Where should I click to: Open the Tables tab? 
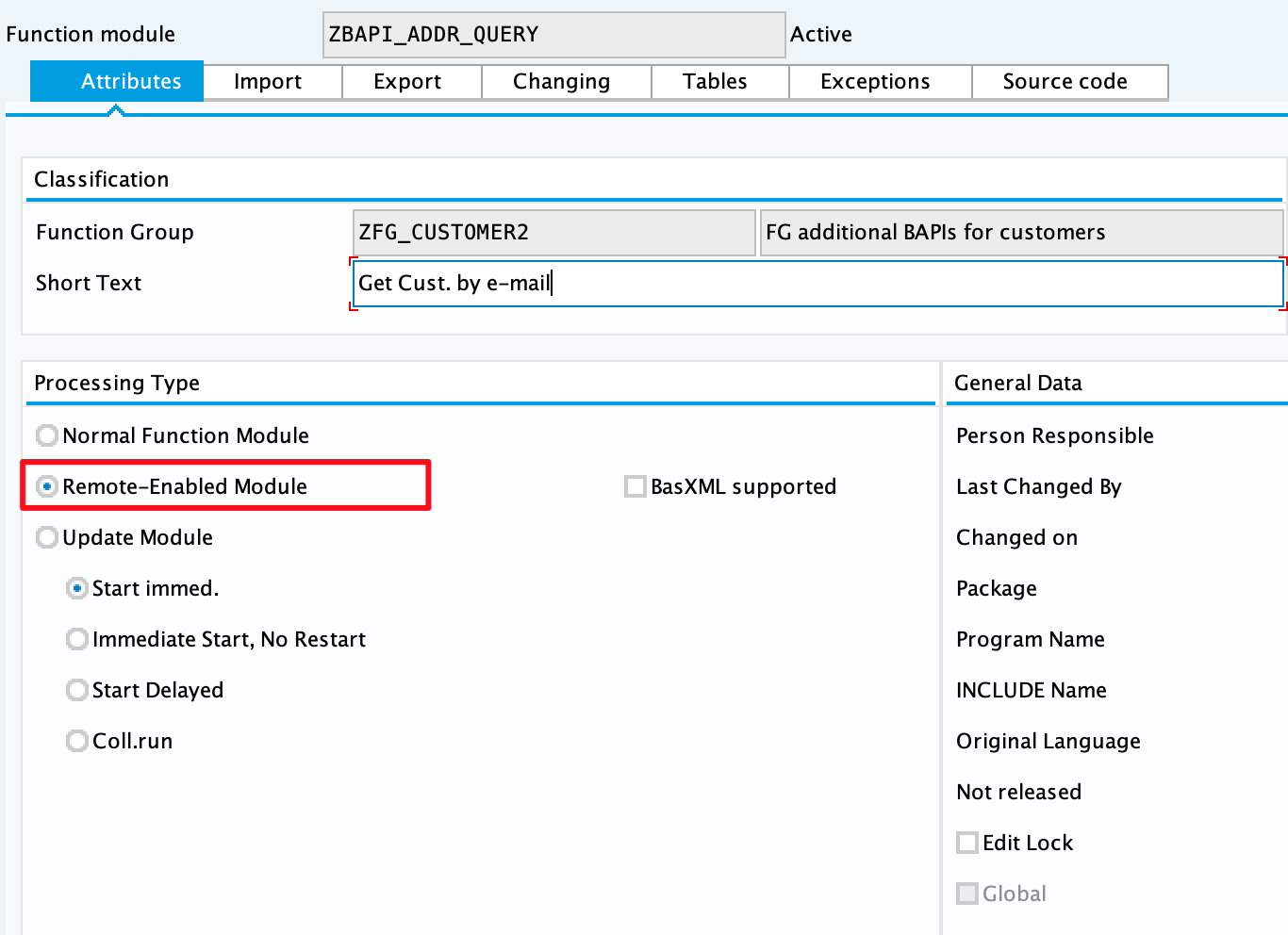click(715, 82)
